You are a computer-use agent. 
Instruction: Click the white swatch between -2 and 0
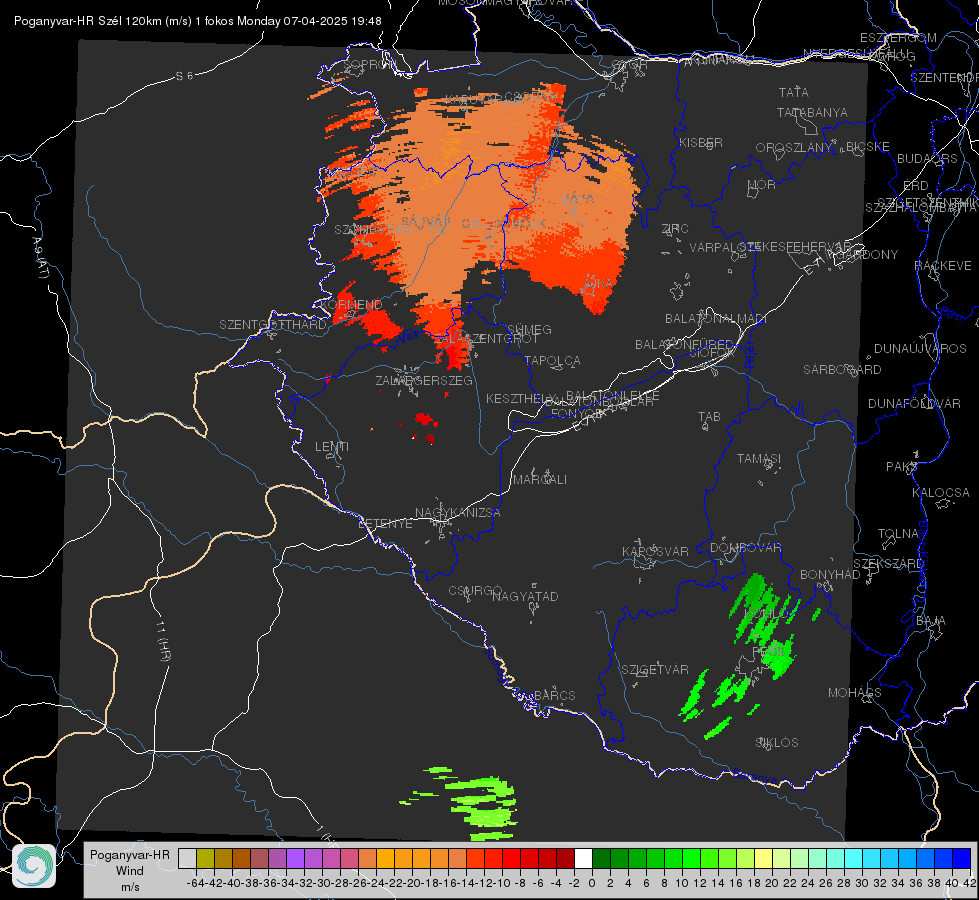point(583,859)
